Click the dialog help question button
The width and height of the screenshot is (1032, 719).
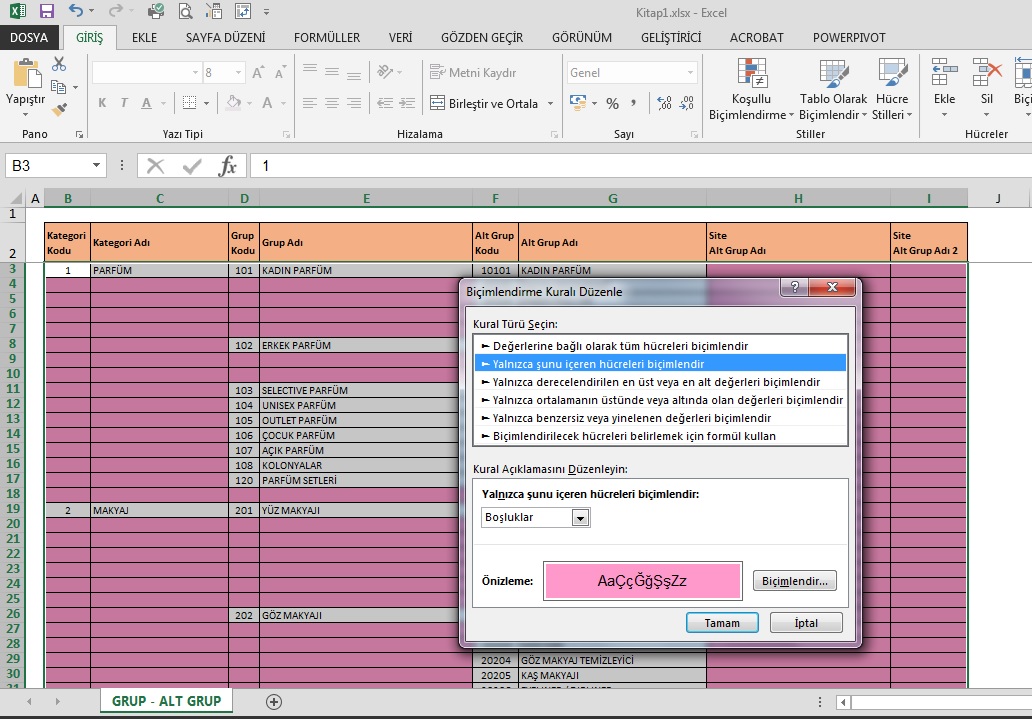click(x=794, y=287)
